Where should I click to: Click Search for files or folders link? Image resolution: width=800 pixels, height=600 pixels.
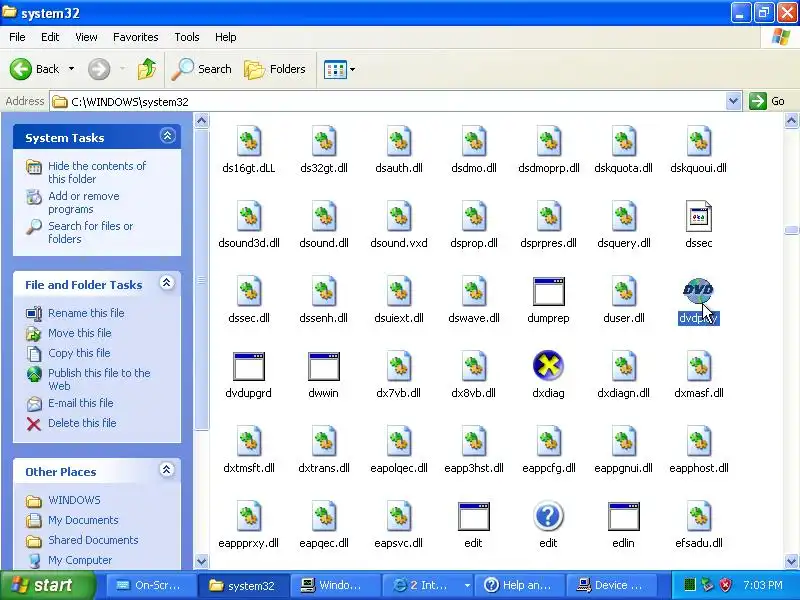pos(90,232)
